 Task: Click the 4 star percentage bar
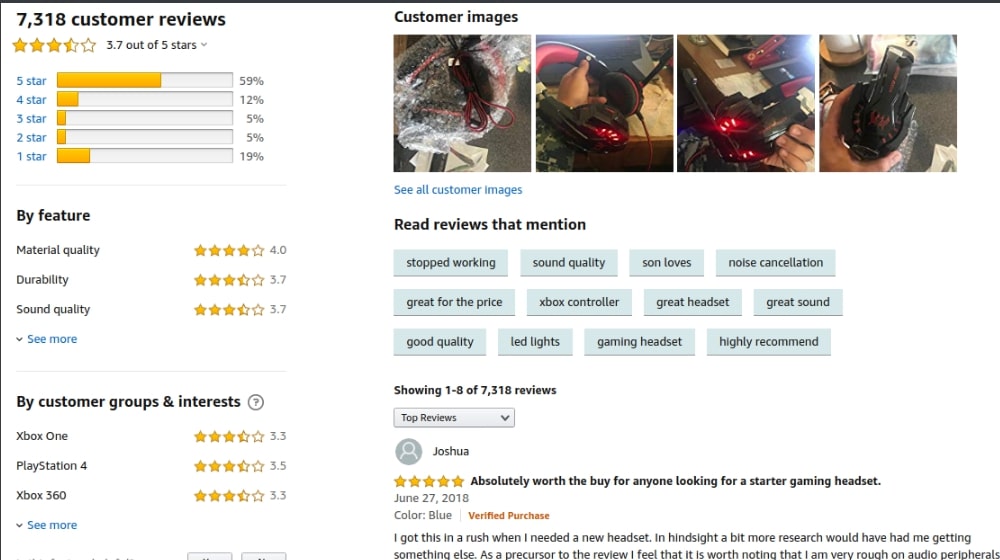145,99
